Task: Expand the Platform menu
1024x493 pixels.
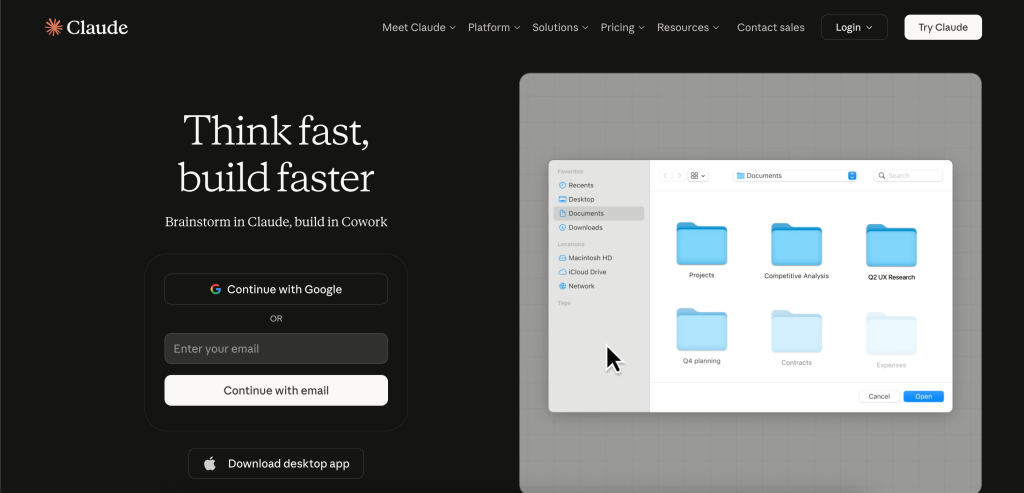Action: click(494, 27)
